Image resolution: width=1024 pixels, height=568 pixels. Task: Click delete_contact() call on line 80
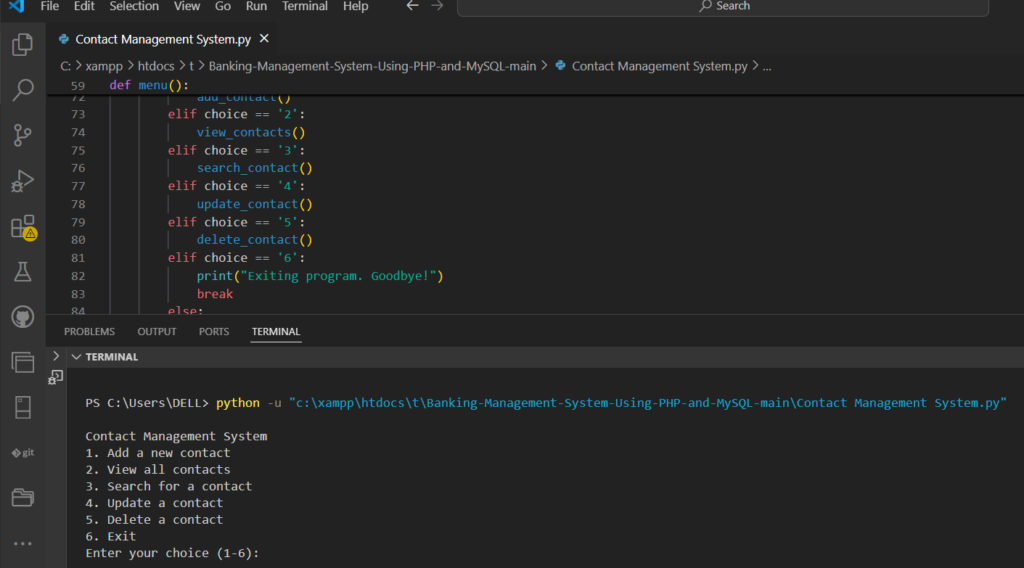tap(255, 240)
